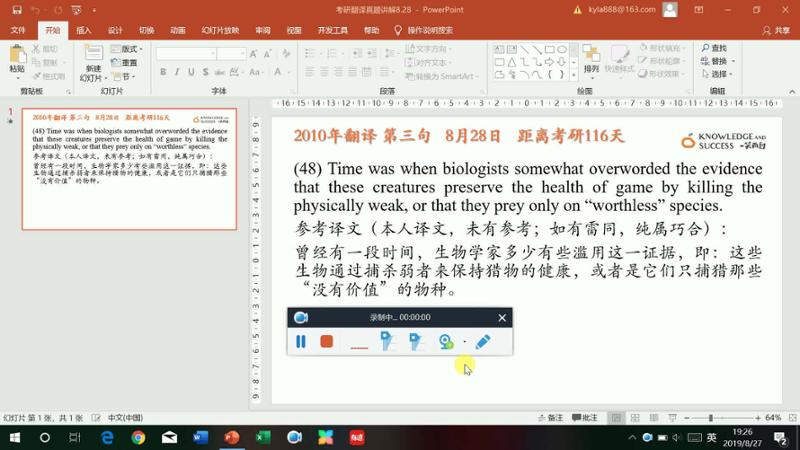
Task: Switch to the 幻灯片放映 (Slide Show) tab
Action: (220, 30)
